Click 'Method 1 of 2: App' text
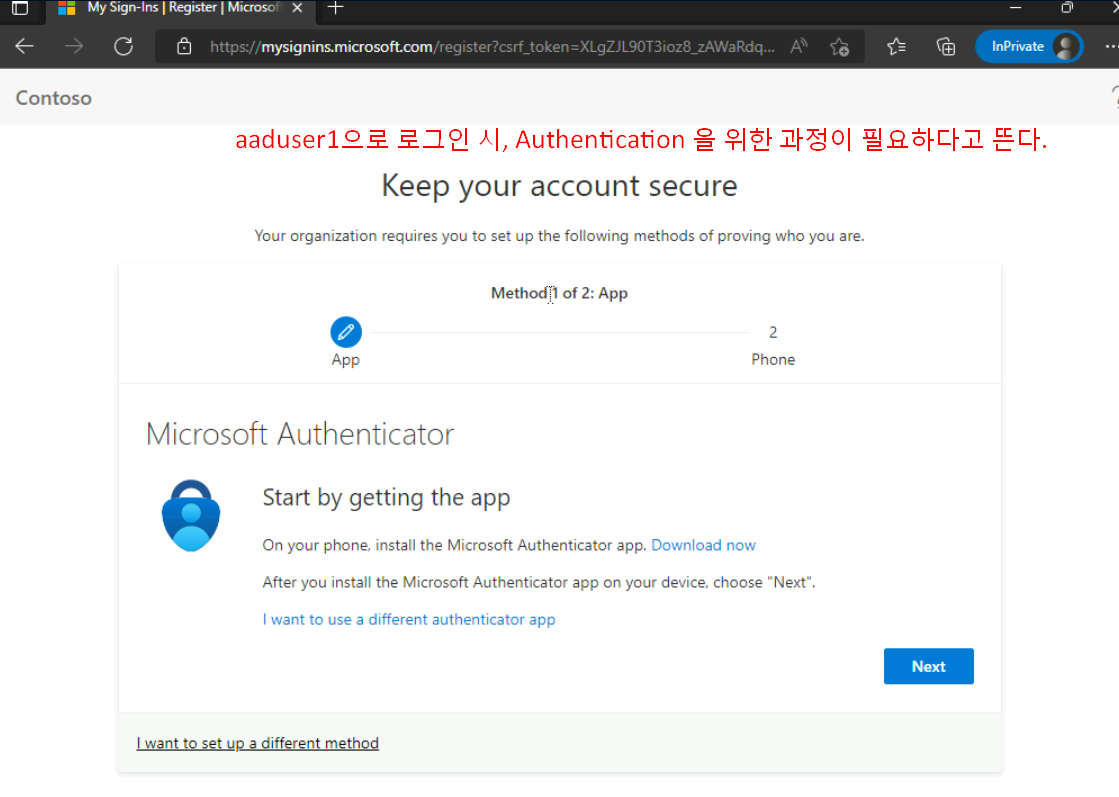This screenshot has width=1119, height=797. click(x=559, y=293)
